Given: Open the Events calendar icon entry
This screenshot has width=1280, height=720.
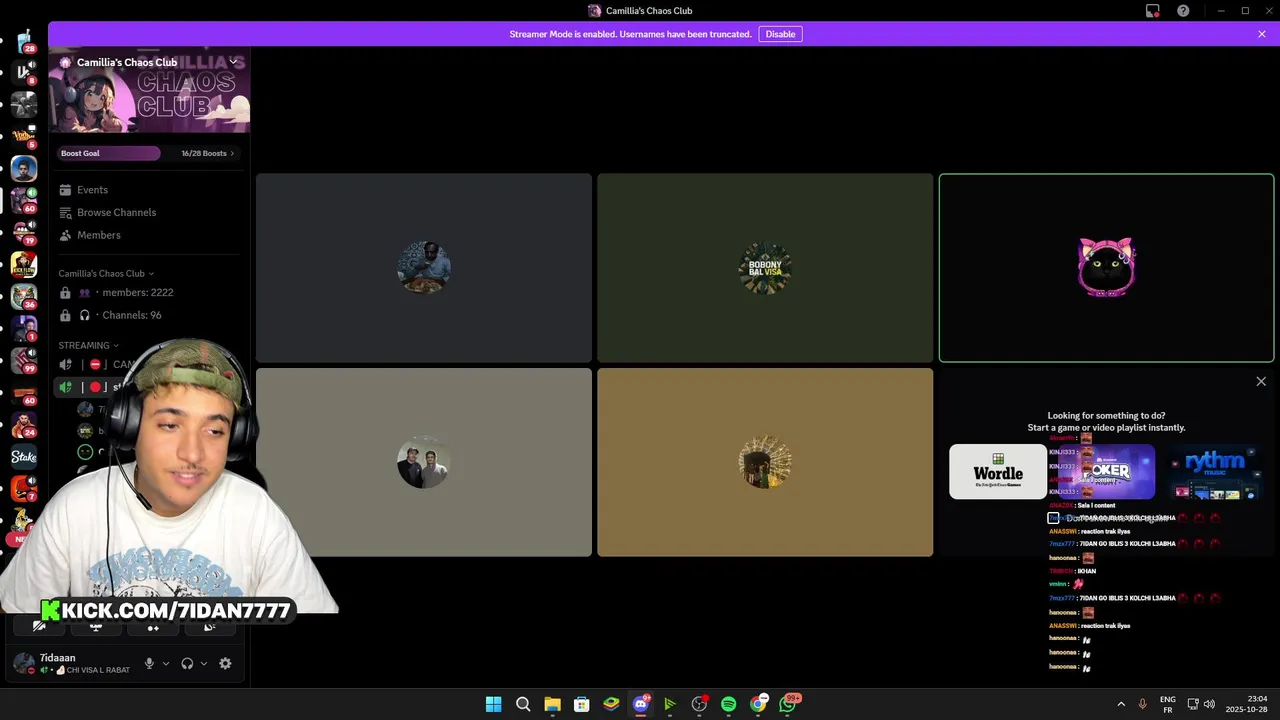Looking at the screenshot, I should (65, 190).
